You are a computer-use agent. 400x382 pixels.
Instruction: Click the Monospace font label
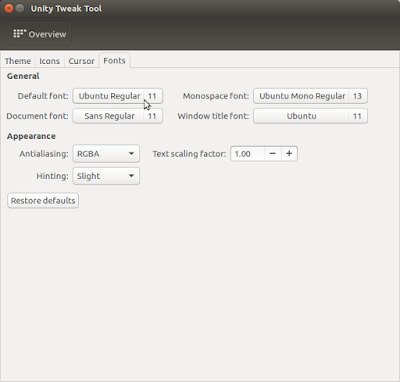tap(216, 96)
